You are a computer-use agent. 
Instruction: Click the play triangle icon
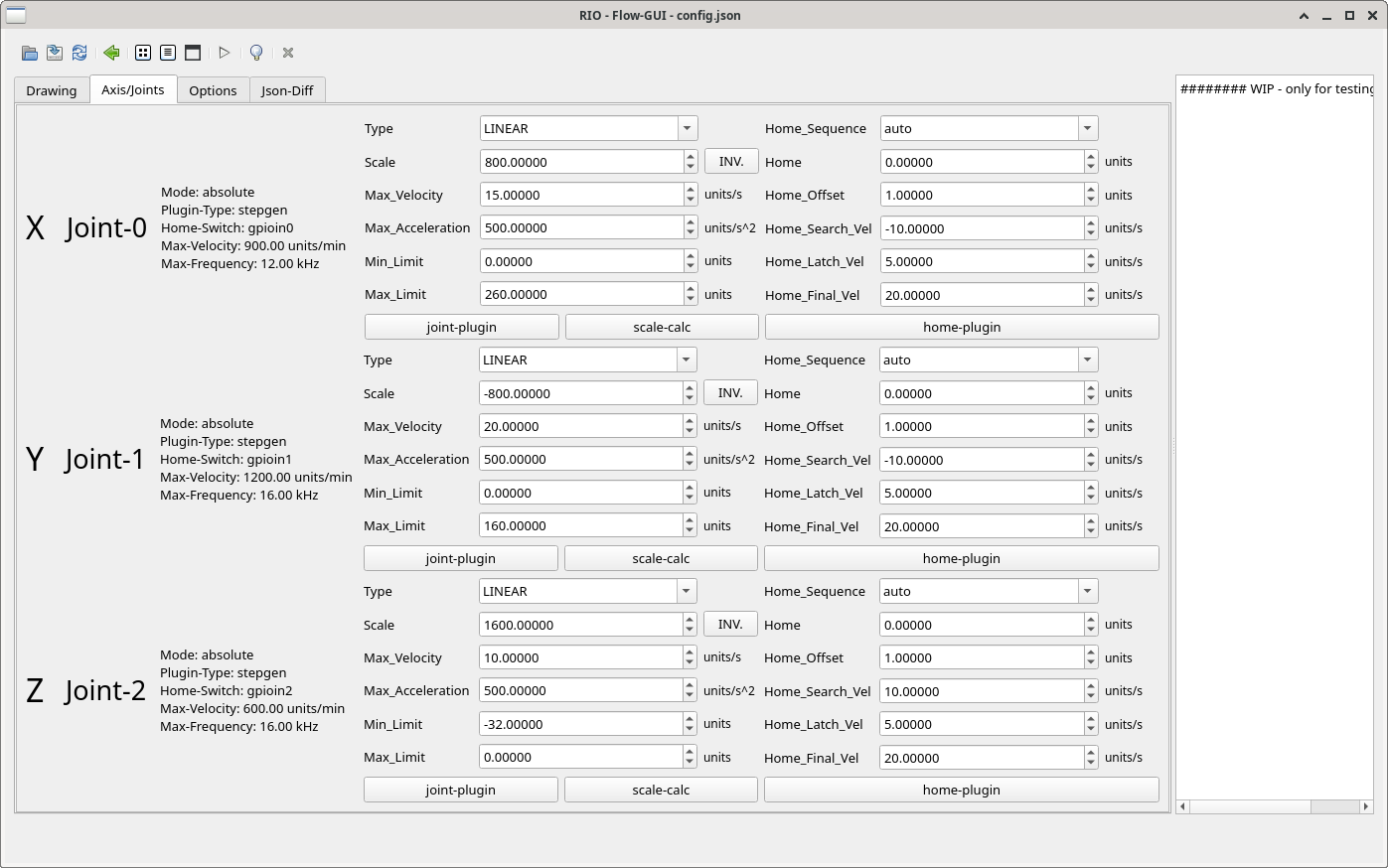point(225,53)
